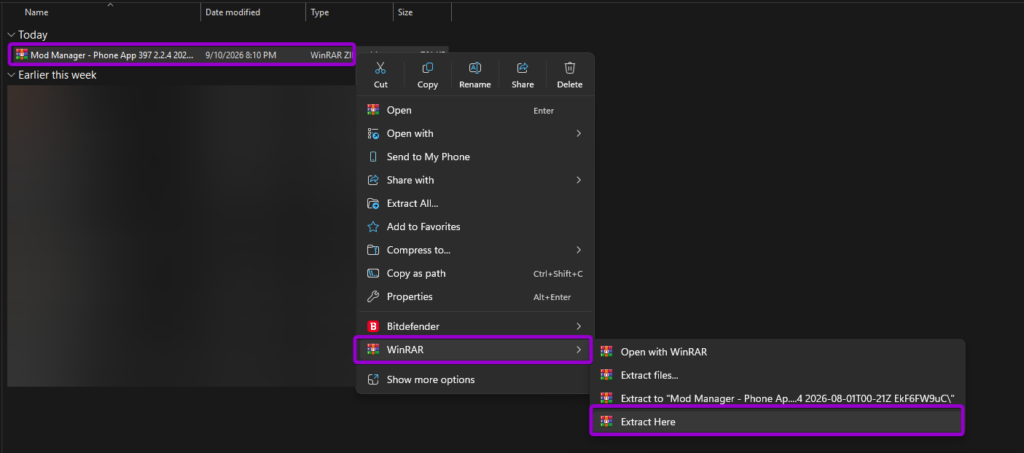1024x453 pixels.
Task: Choose Extract All... entry
Action: [475, 203]
